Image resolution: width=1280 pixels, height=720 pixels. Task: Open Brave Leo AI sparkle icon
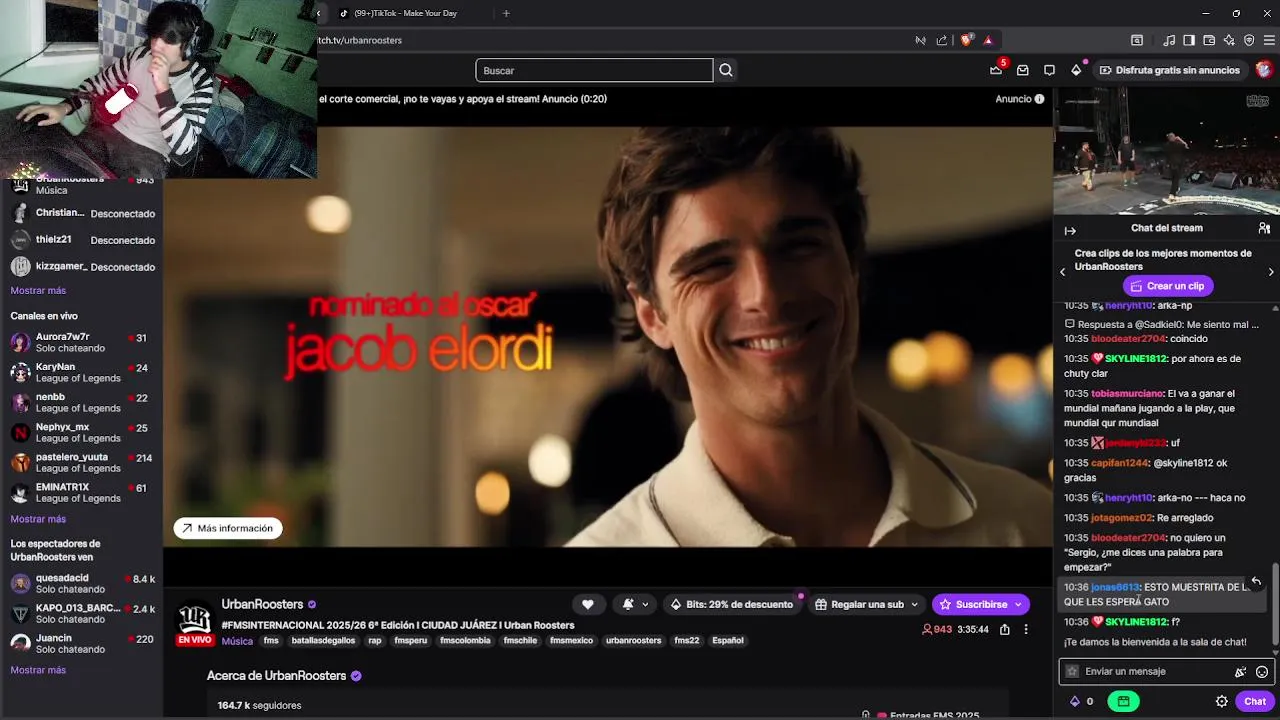tap(1229, 40)
